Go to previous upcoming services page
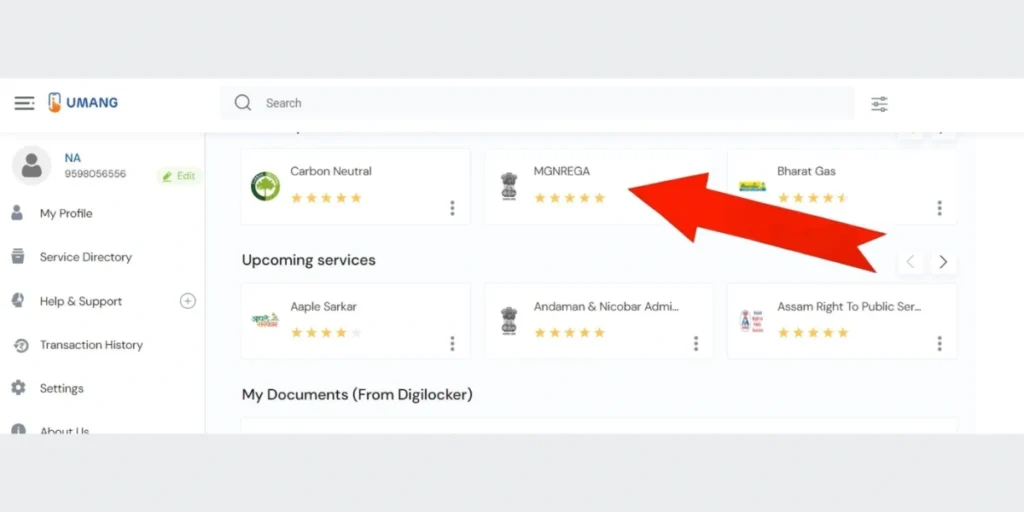1024x512 pixels. tap(910, 262)
